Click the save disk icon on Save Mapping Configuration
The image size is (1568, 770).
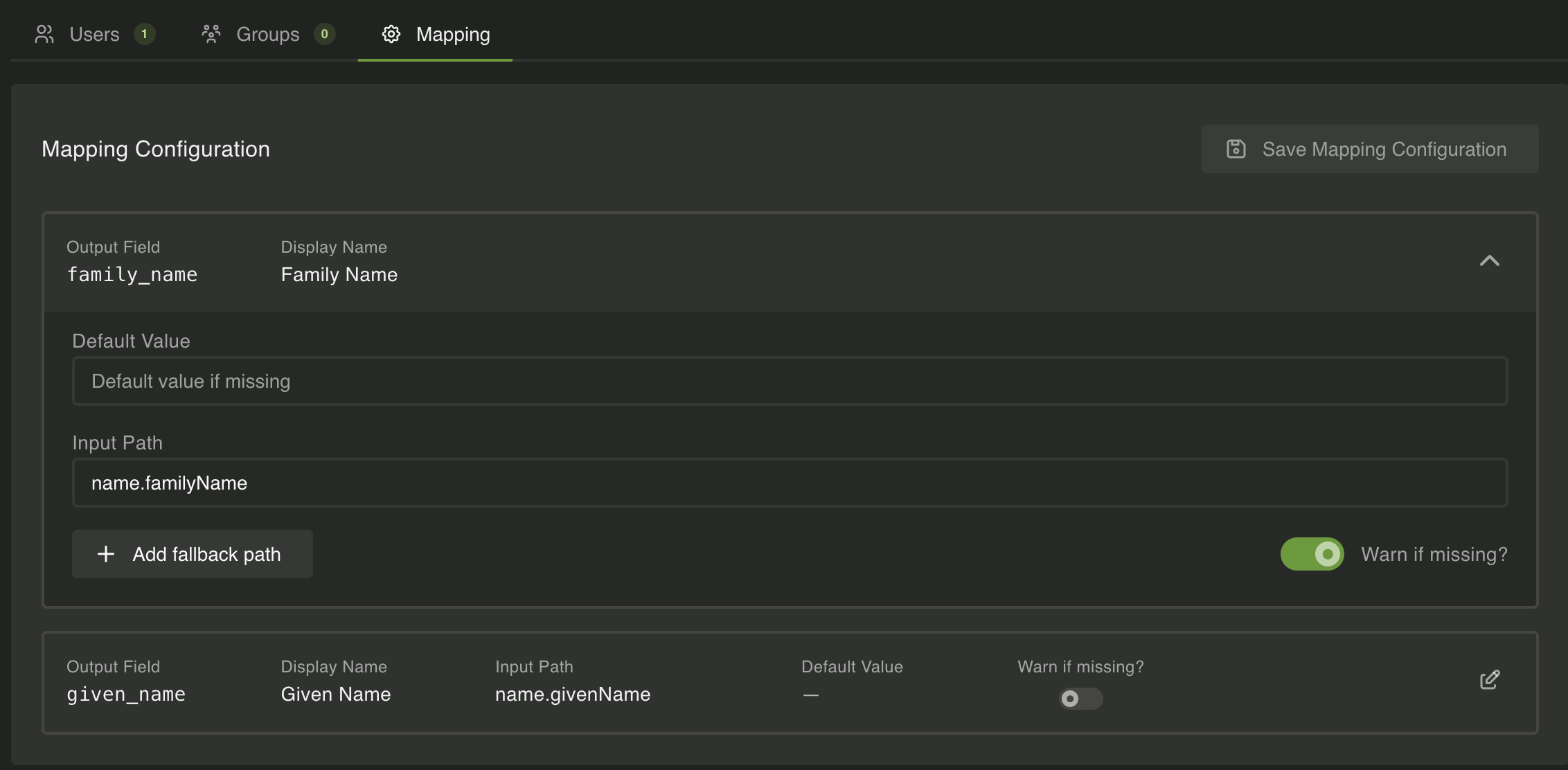point(1236,148)
